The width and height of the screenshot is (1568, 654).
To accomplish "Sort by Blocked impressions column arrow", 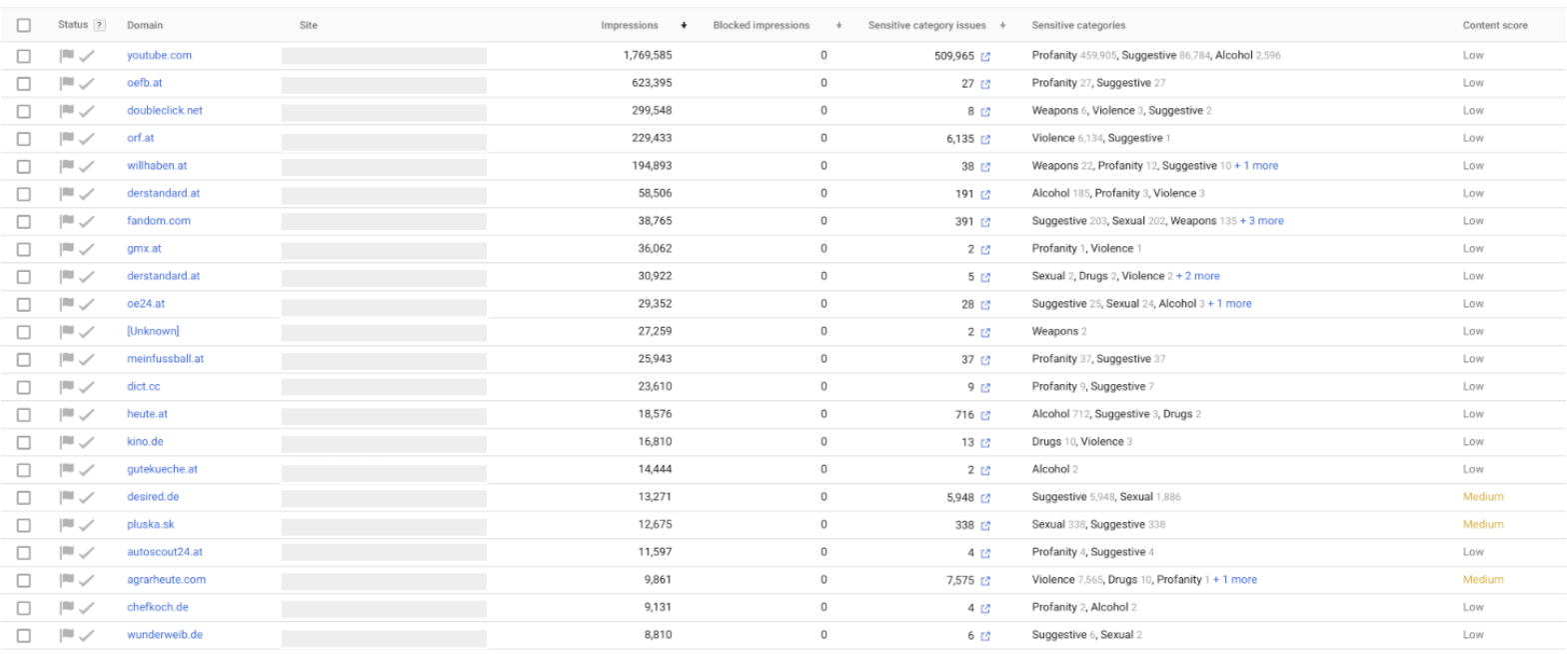I will (838, 26).
